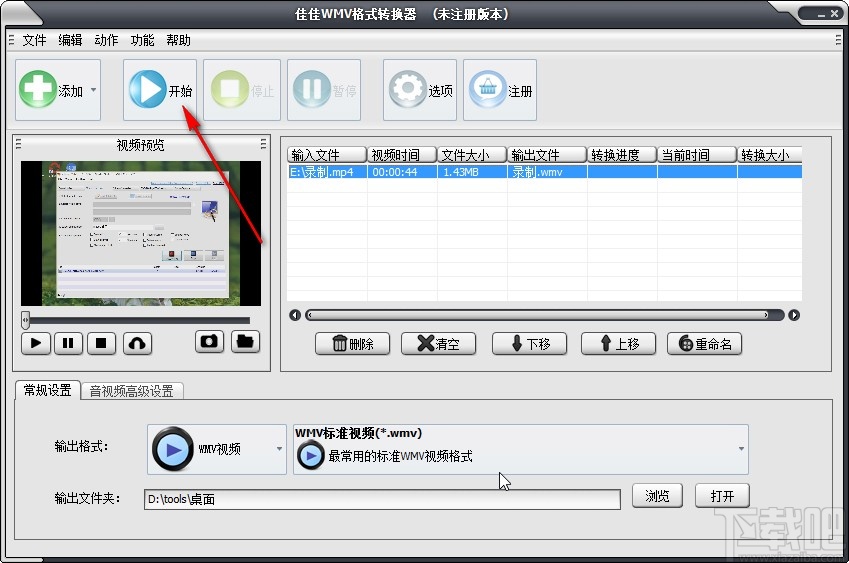Click the audio headphone icon under preview

point(138,343)
